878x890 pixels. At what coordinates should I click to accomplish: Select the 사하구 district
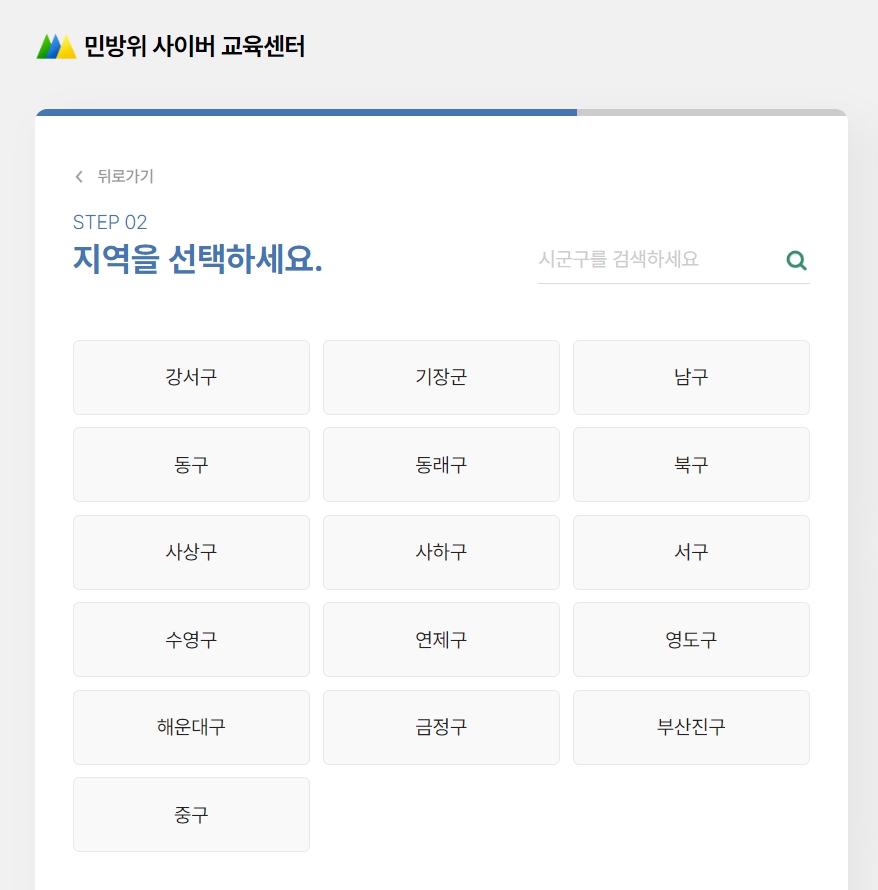tap(441, 552)
